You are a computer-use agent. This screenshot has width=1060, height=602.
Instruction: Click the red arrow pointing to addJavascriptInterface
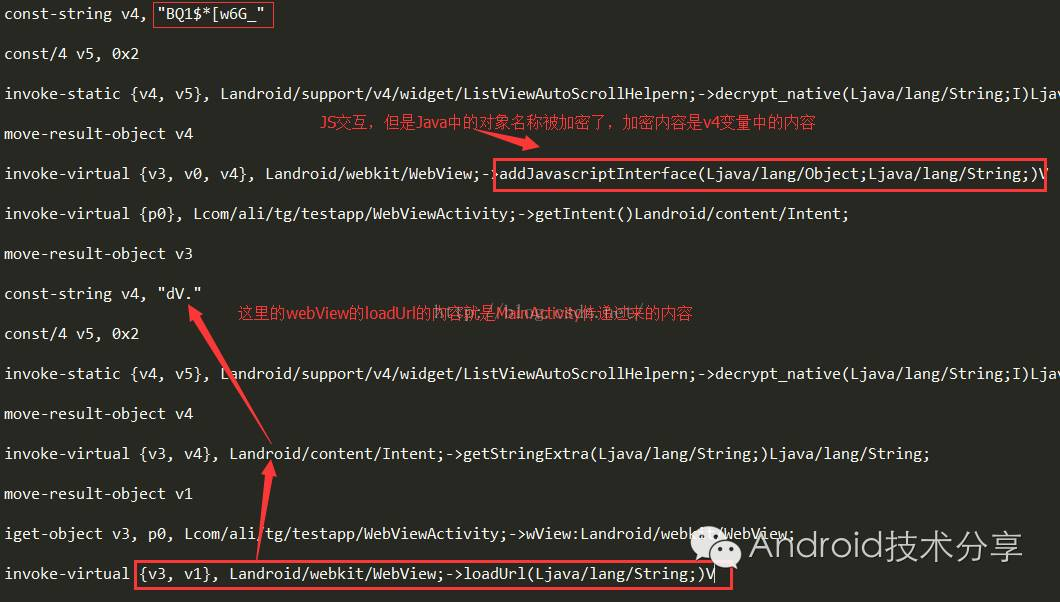(x=507, y=135)
